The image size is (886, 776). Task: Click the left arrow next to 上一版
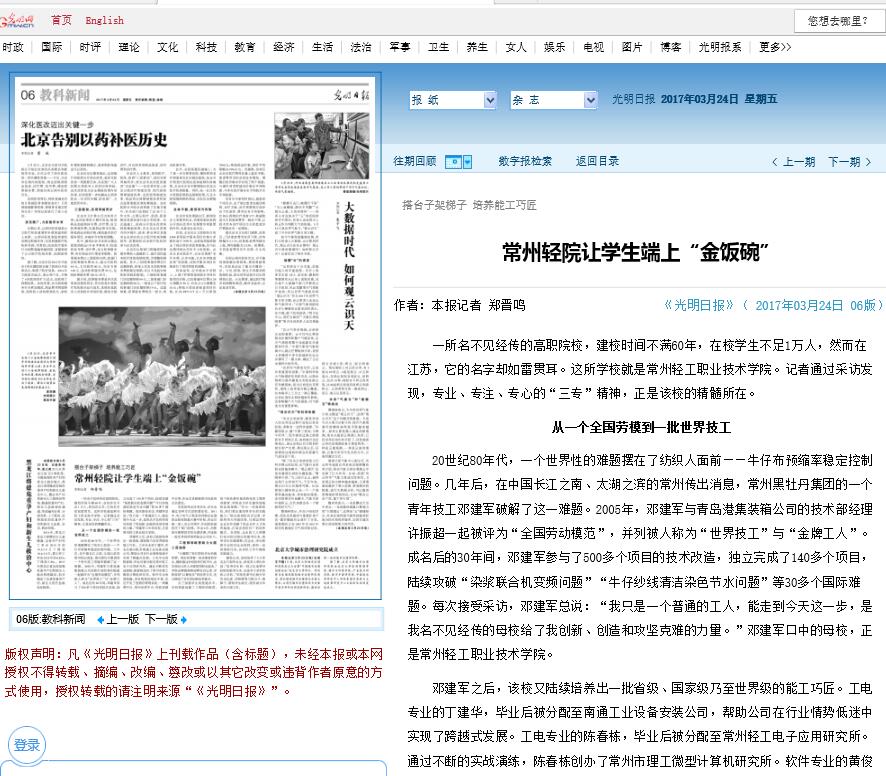(100, 619)
